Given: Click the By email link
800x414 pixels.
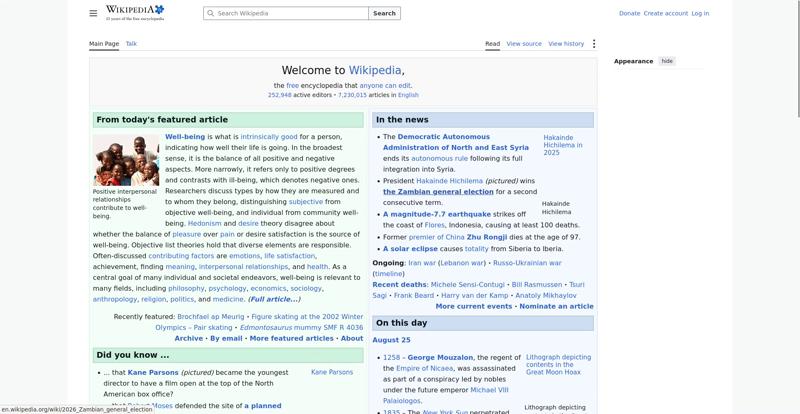Looking at the screenshot, I should (x=226, y=338).
